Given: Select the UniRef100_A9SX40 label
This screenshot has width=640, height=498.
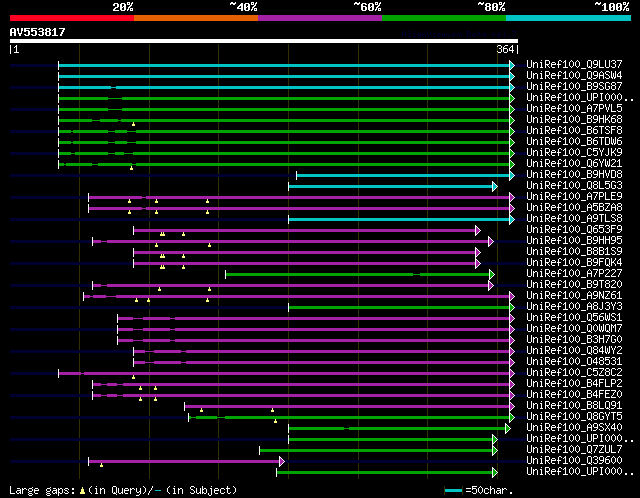Looking at the screenshot, I should click(574, 428).
